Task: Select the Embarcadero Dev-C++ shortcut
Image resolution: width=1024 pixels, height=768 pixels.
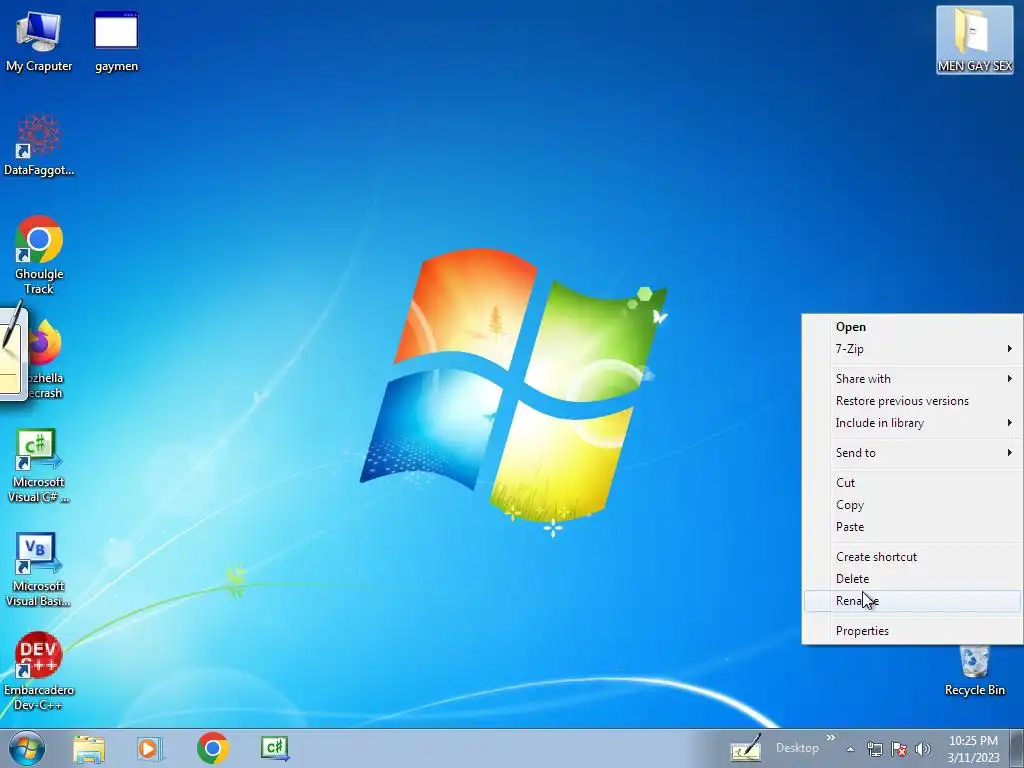Action: [x=39, y=671]
